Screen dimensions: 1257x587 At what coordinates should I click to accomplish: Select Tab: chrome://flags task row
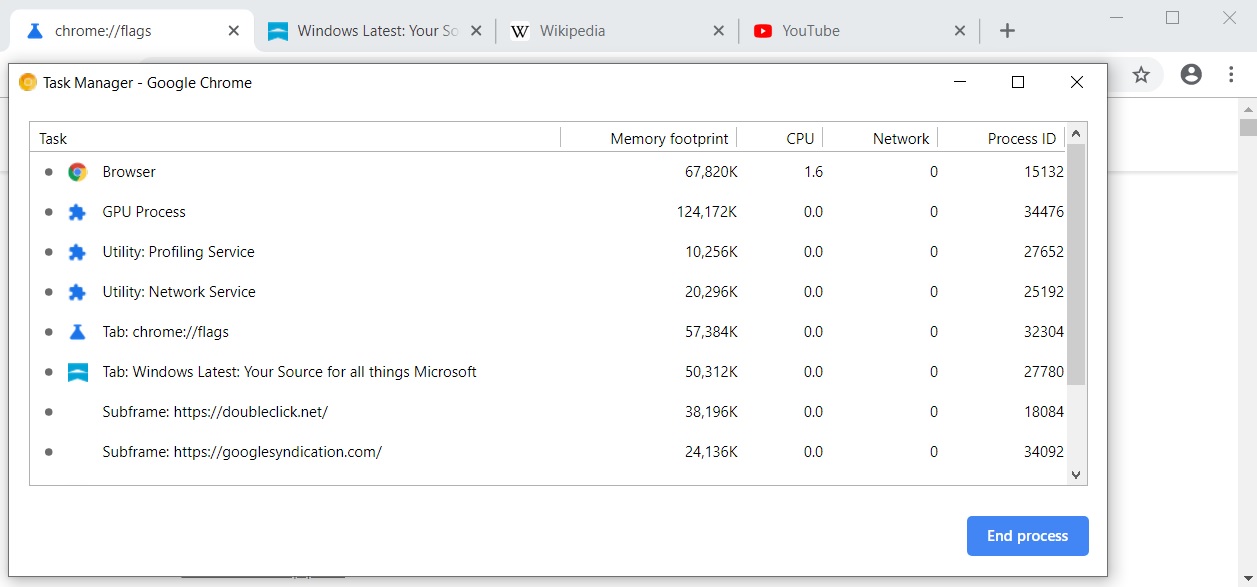tap(548, 332)
